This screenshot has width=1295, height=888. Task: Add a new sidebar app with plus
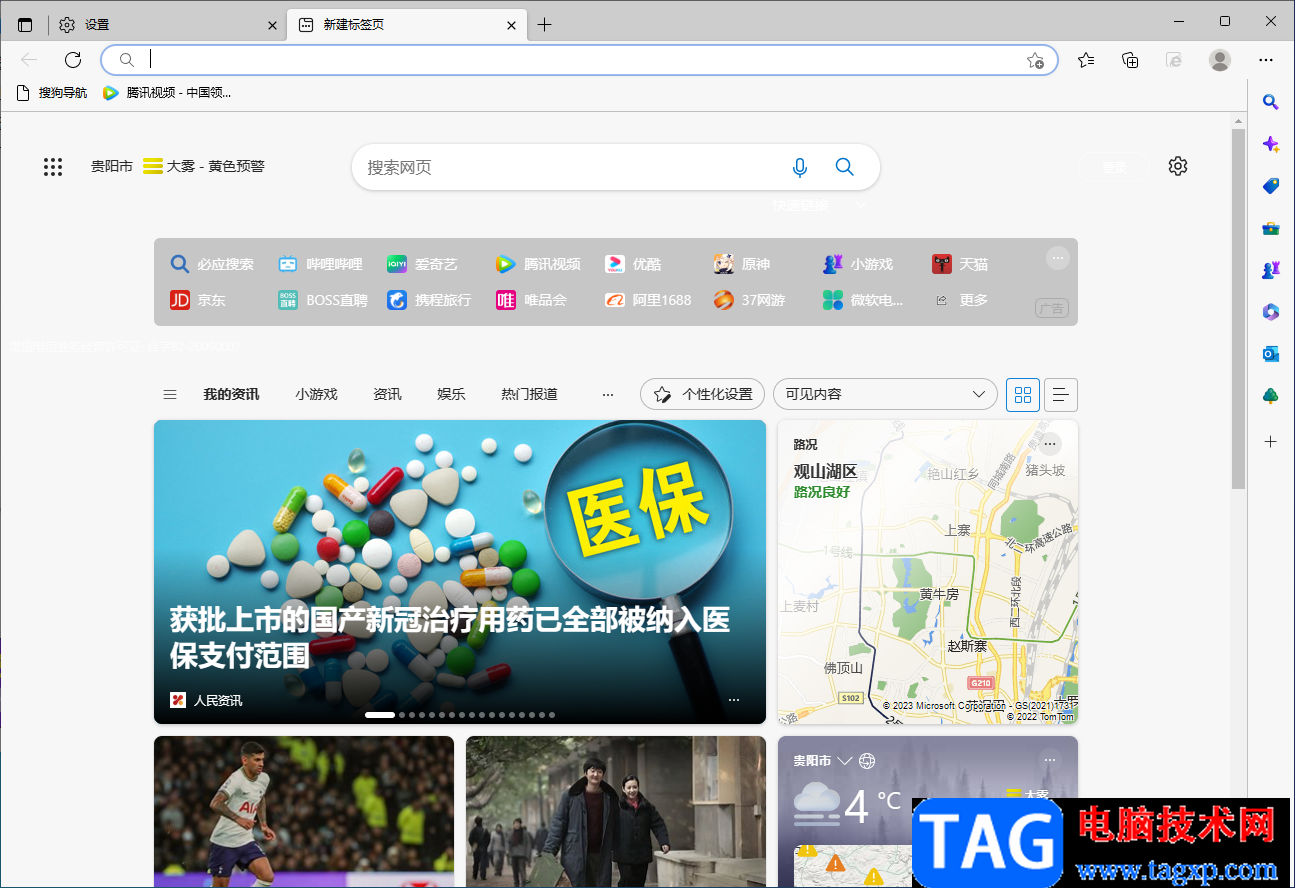pyautogui.click(x=1271, y=441)
